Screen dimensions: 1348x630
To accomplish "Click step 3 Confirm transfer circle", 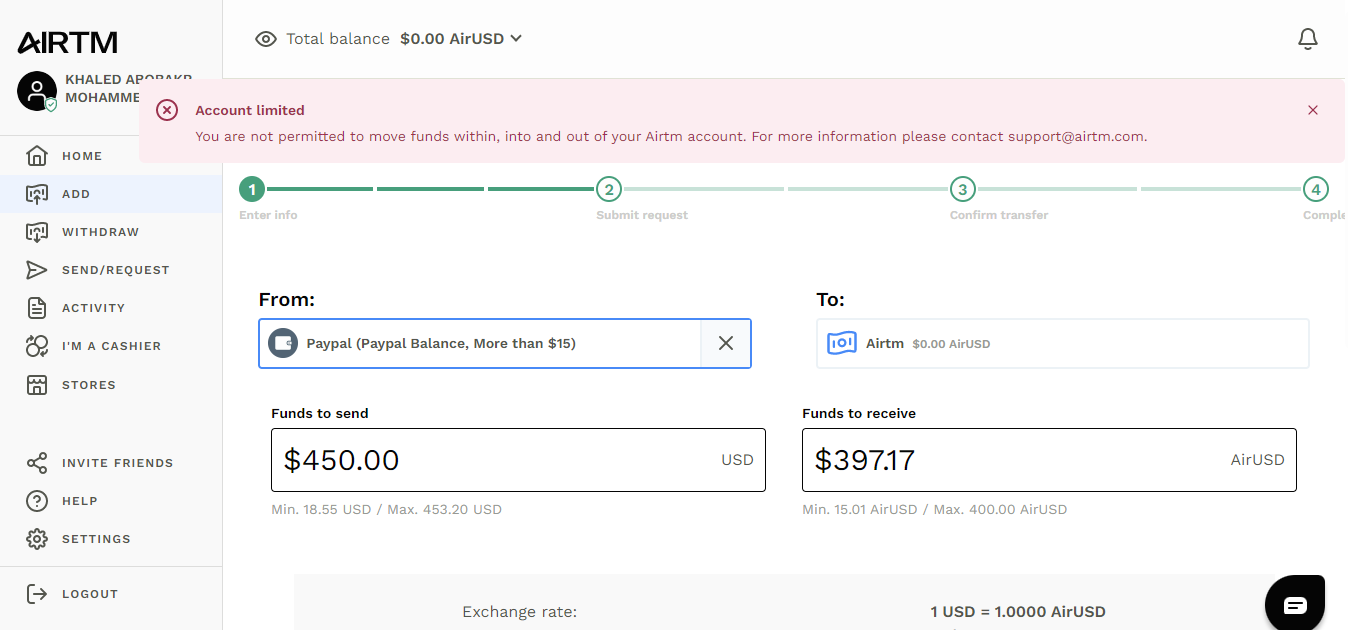I will (962, 189).
